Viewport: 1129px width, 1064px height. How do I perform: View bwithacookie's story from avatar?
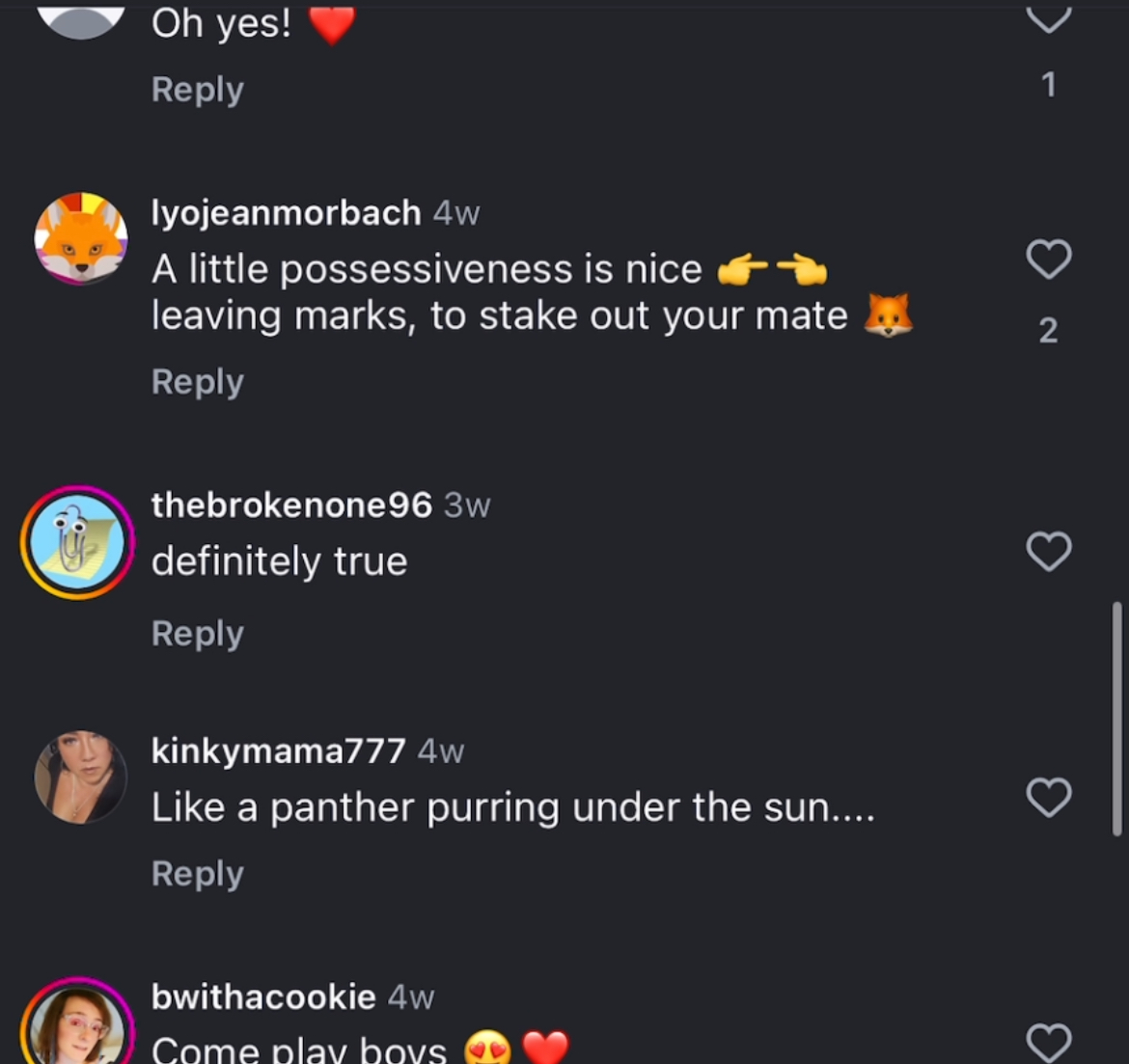pyautogui.click(x=78, y=1021)
